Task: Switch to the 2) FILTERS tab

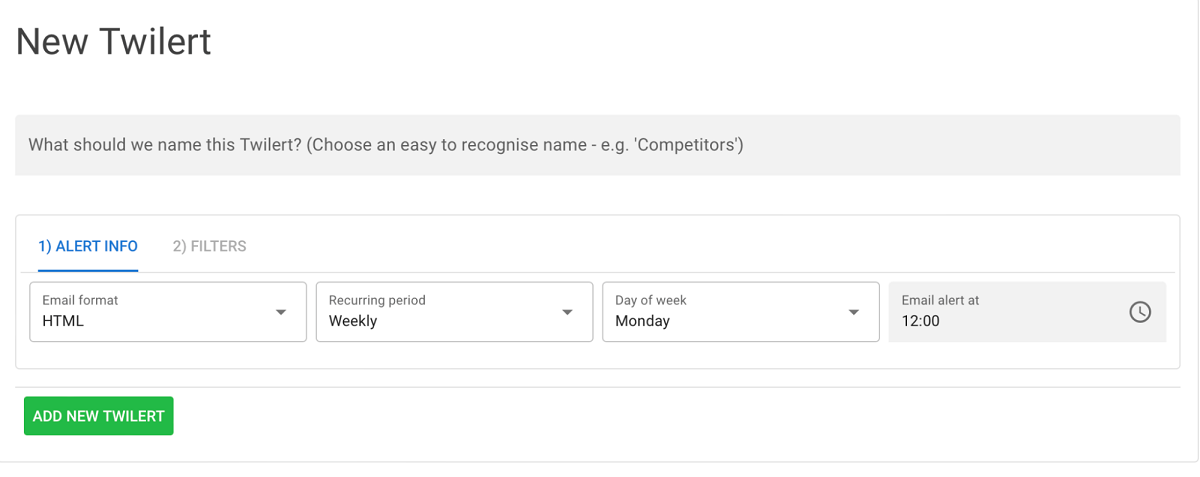Action: click(209, 246)
